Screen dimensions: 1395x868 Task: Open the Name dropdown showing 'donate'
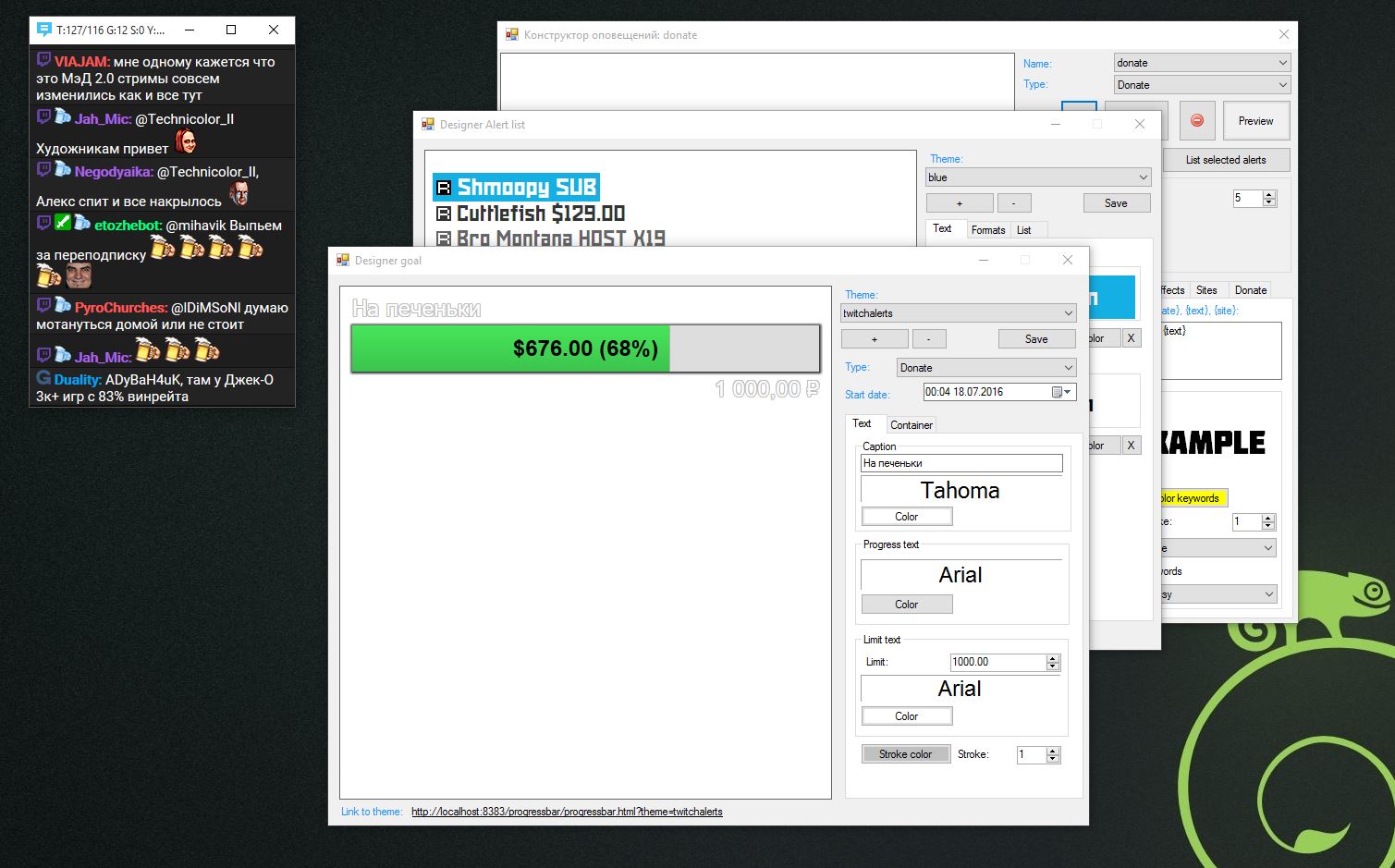[1201, 62]
